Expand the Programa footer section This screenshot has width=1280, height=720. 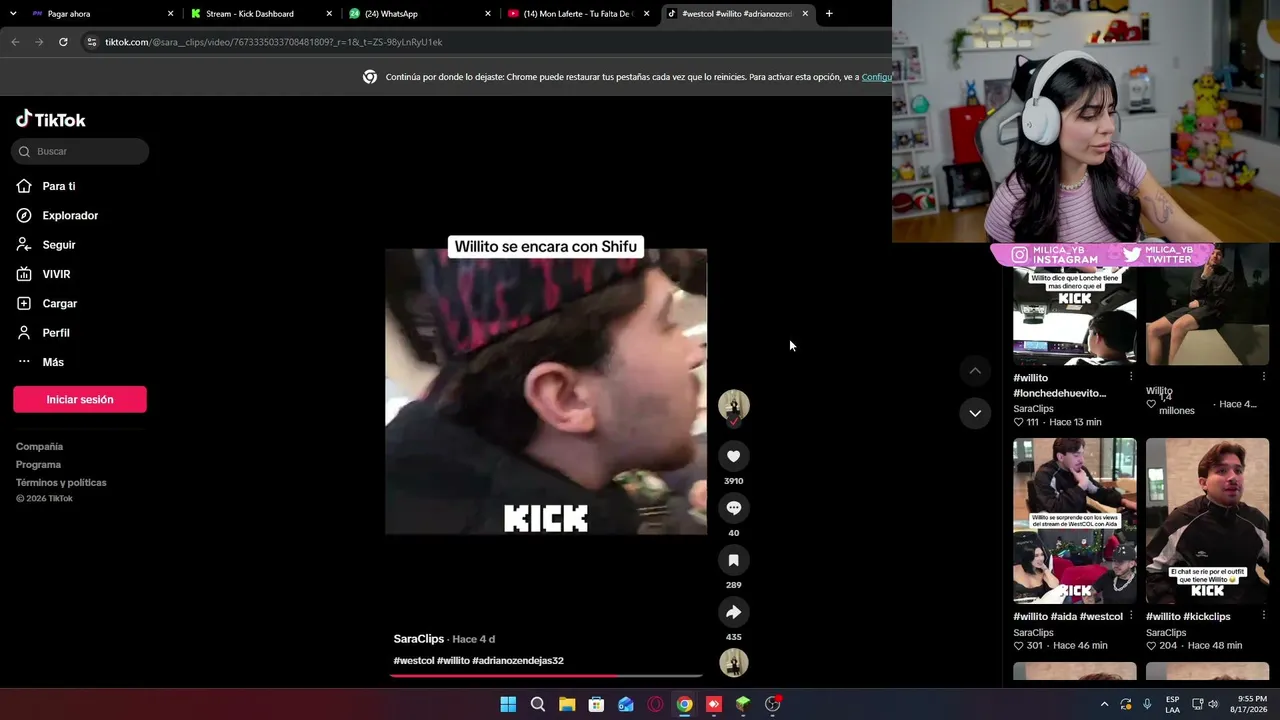tap(38, 465)
